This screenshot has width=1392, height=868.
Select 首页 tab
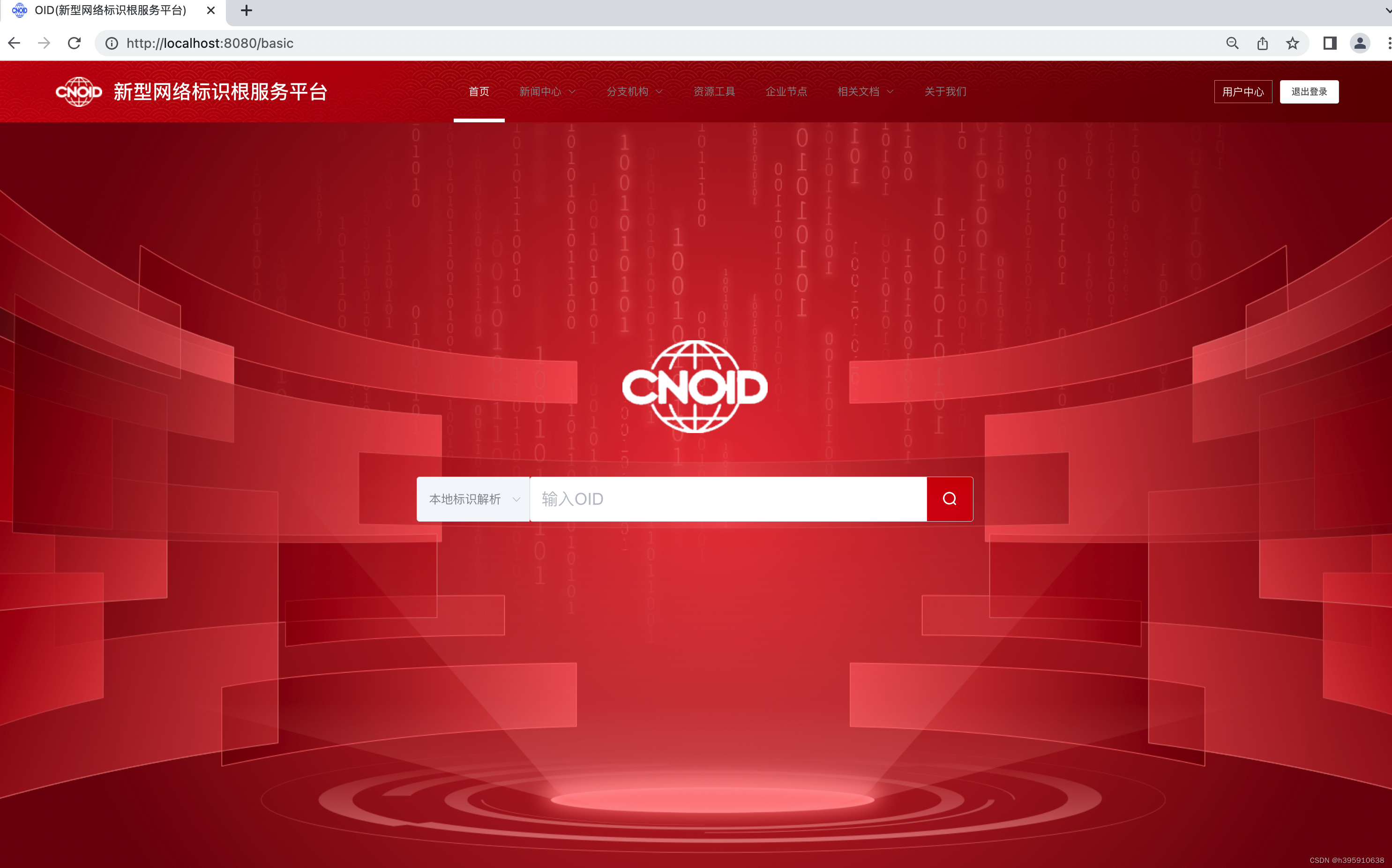[479, 91]
